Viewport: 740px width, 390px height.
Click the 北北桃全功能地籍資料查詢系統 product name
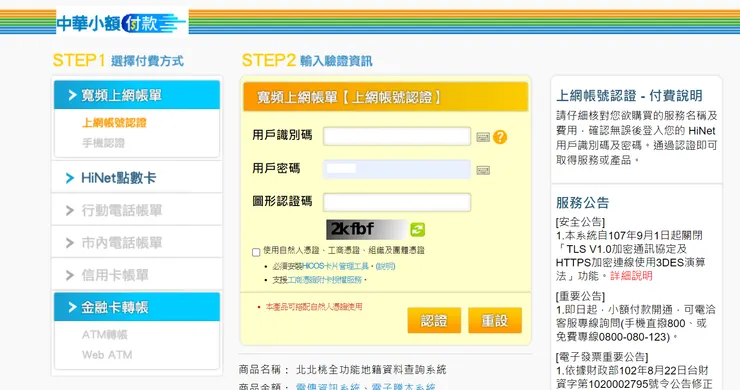tap(371, 369)
